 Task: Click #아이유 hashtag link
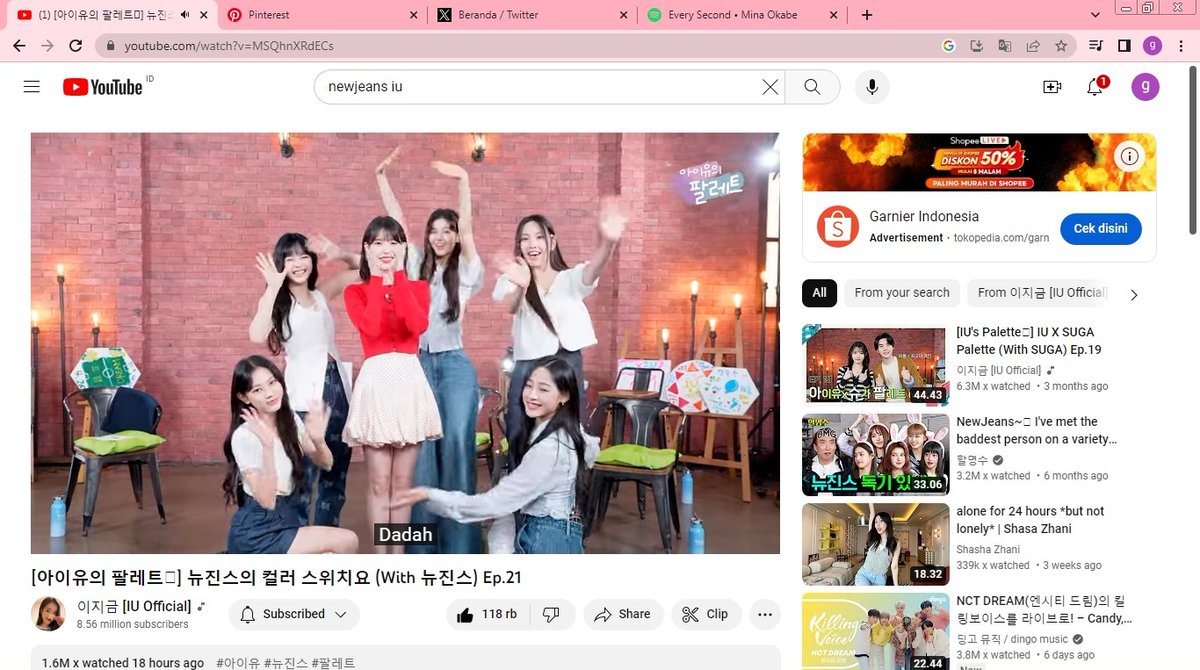click(238, 663)
